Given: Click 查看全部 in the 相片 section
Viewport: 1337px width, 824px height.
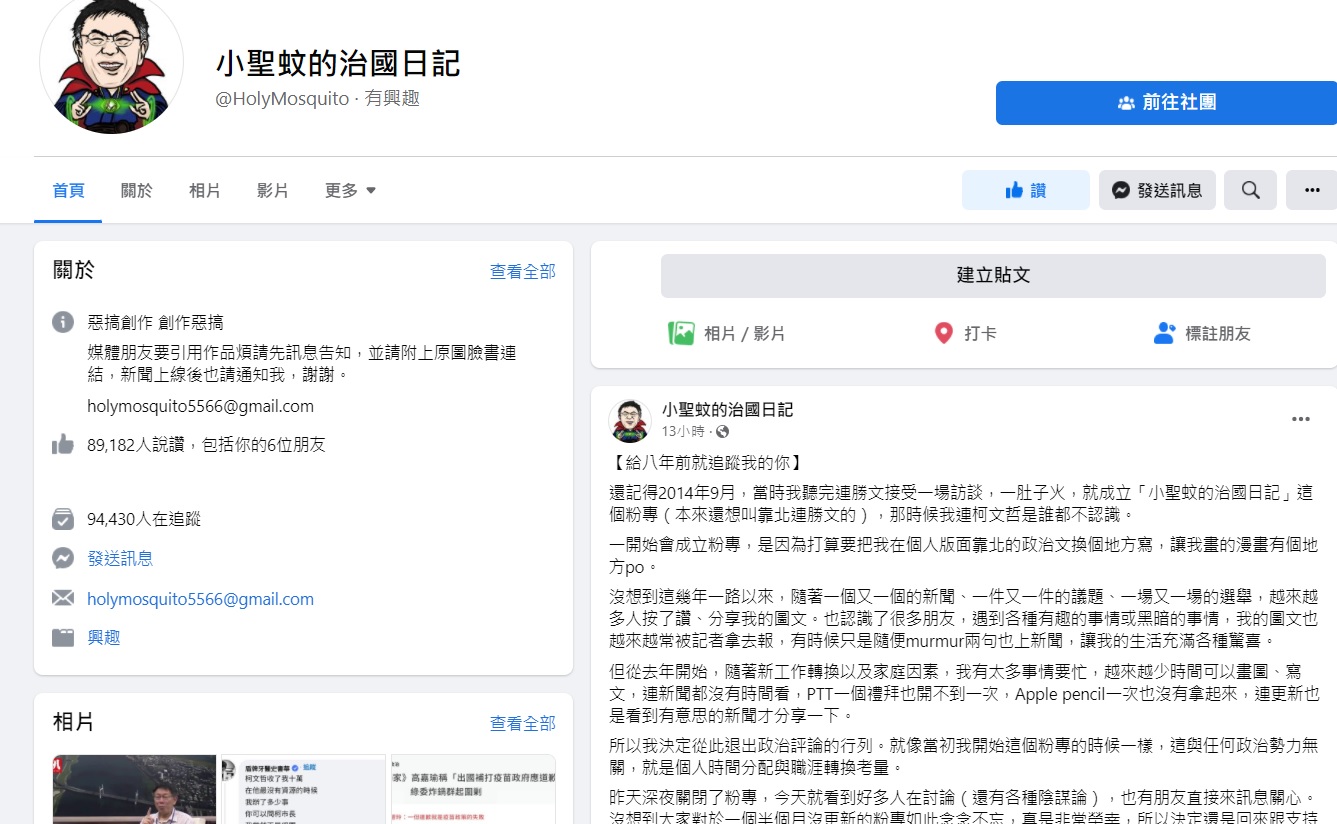Looking at the screenshot, I should (522, 723).
